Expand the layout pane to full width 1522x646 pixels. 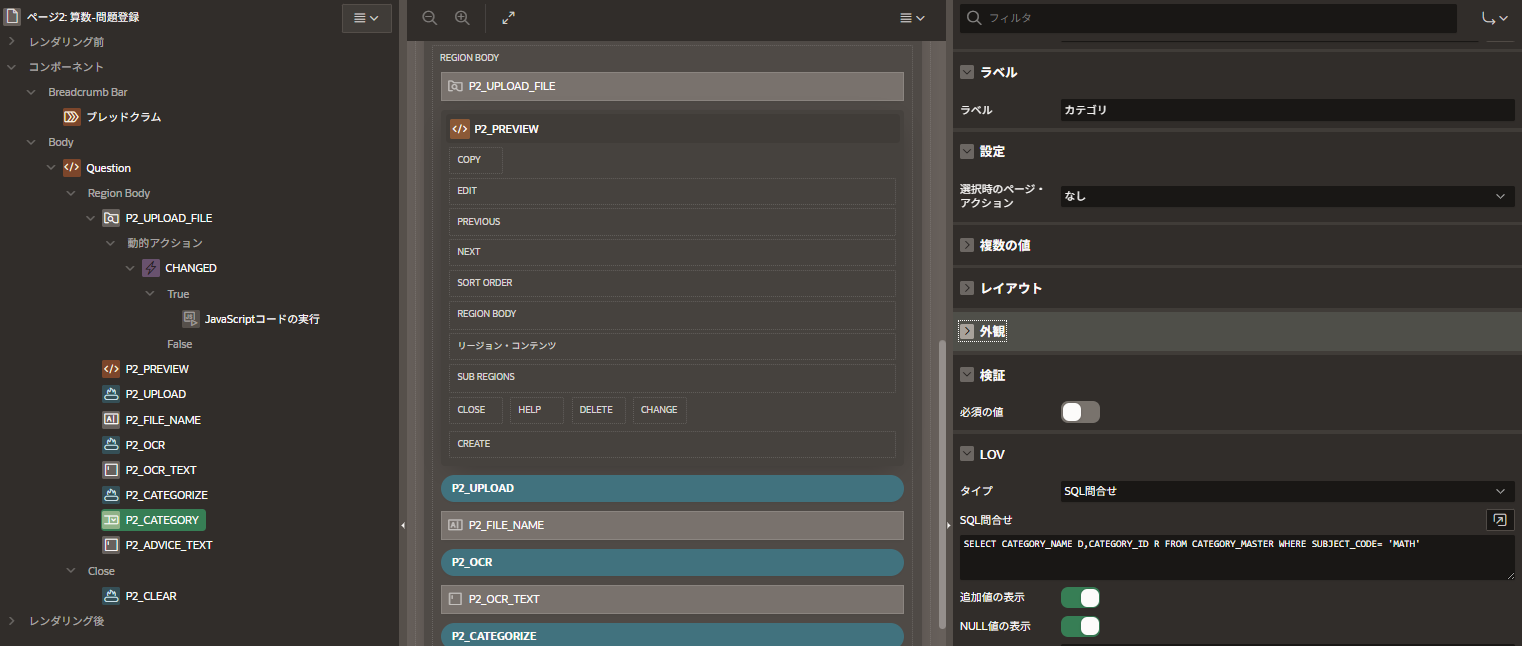point(508,18)
